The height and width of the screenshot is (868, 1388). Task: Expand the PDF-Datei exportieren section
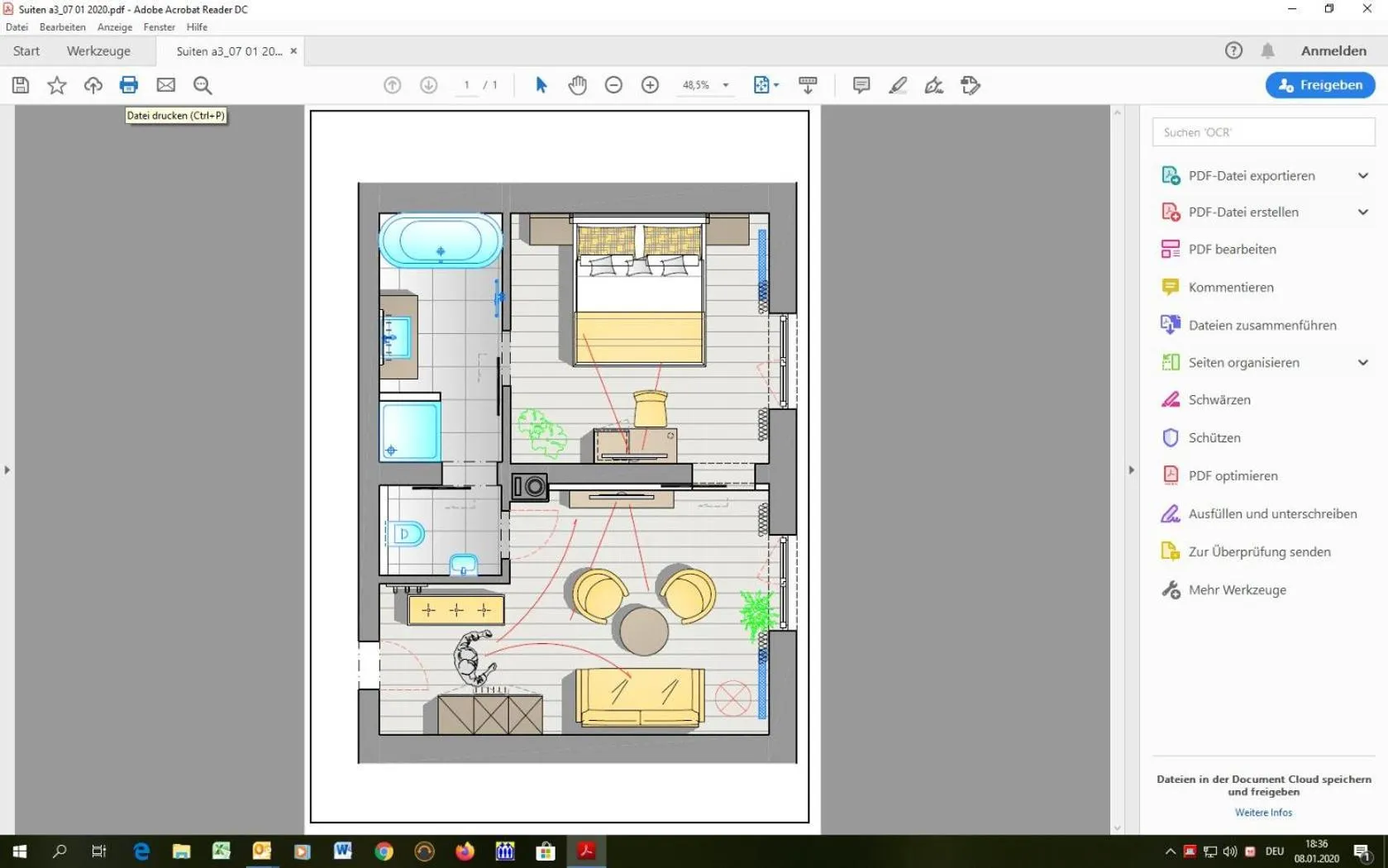click(x=1362, y=175)
